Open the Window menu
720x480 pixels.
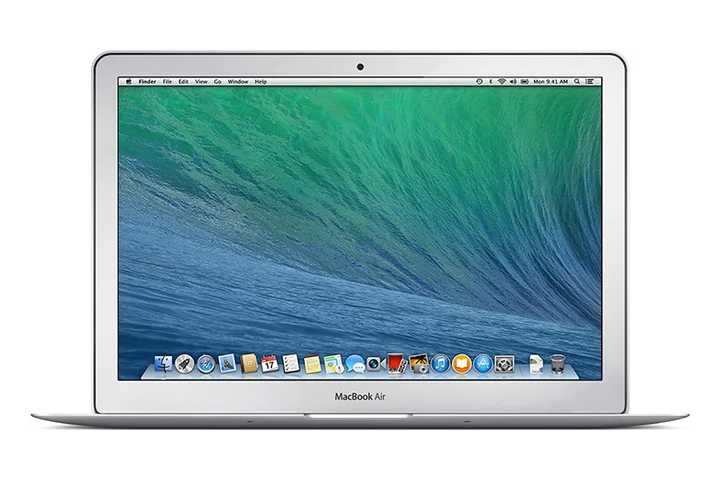[238, 81]
